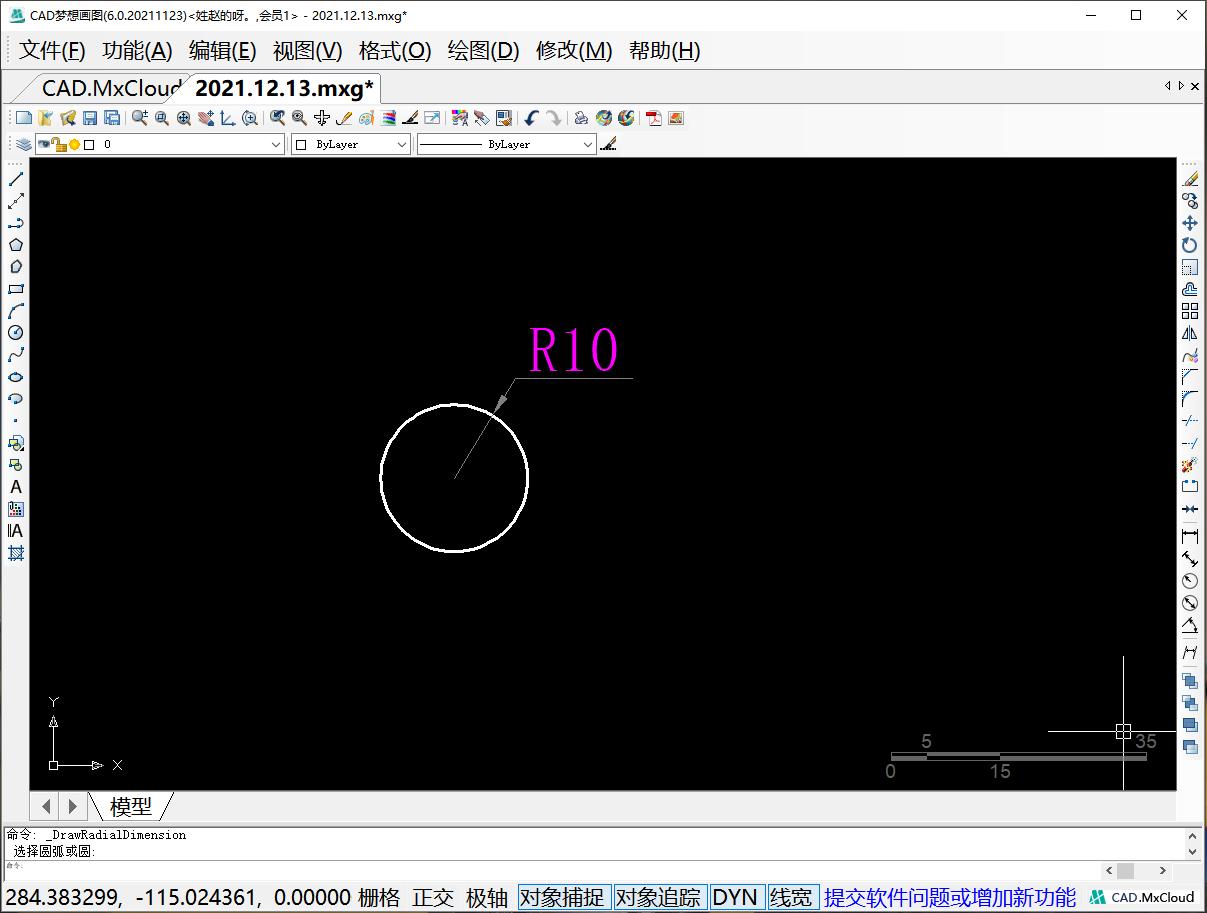
Task: Open the PDF export icon
Action: (654, 118)
